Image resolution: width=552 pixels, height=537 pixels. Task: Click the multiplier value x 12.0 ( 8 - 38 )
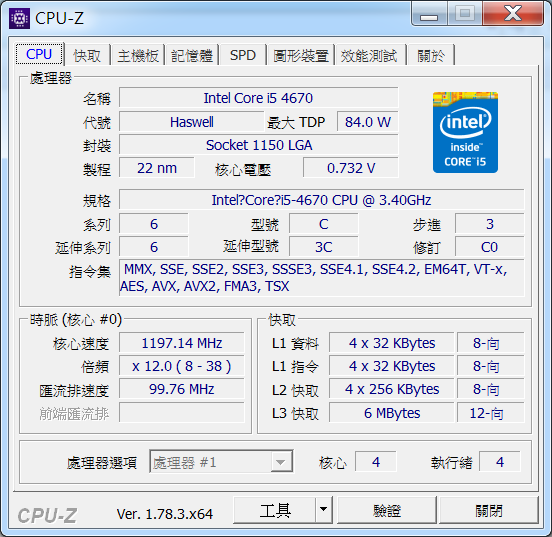[182, 366]
